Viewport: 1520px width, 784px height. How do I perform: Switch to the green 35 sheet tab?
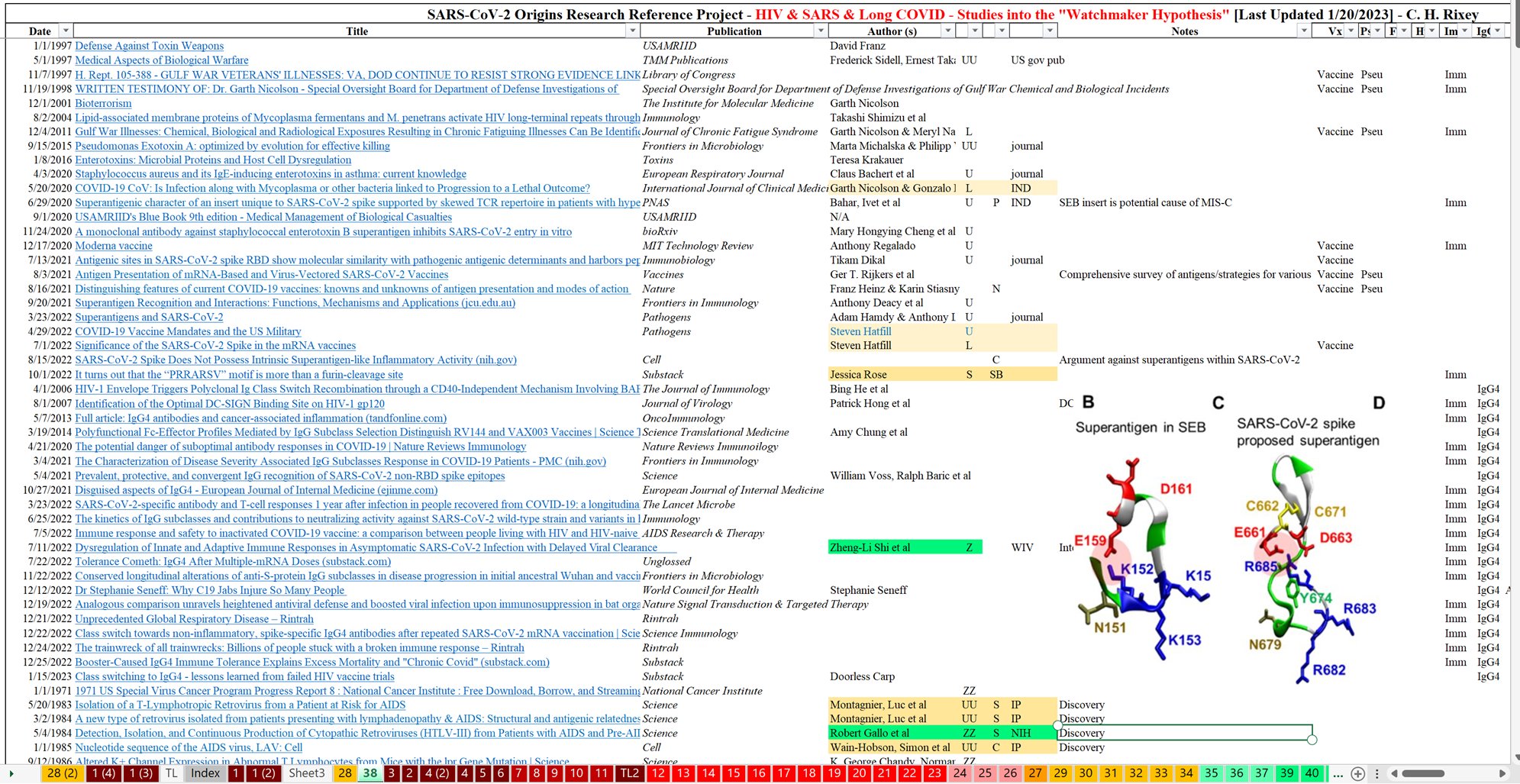pyautogui.click(x=1211, y=773)
